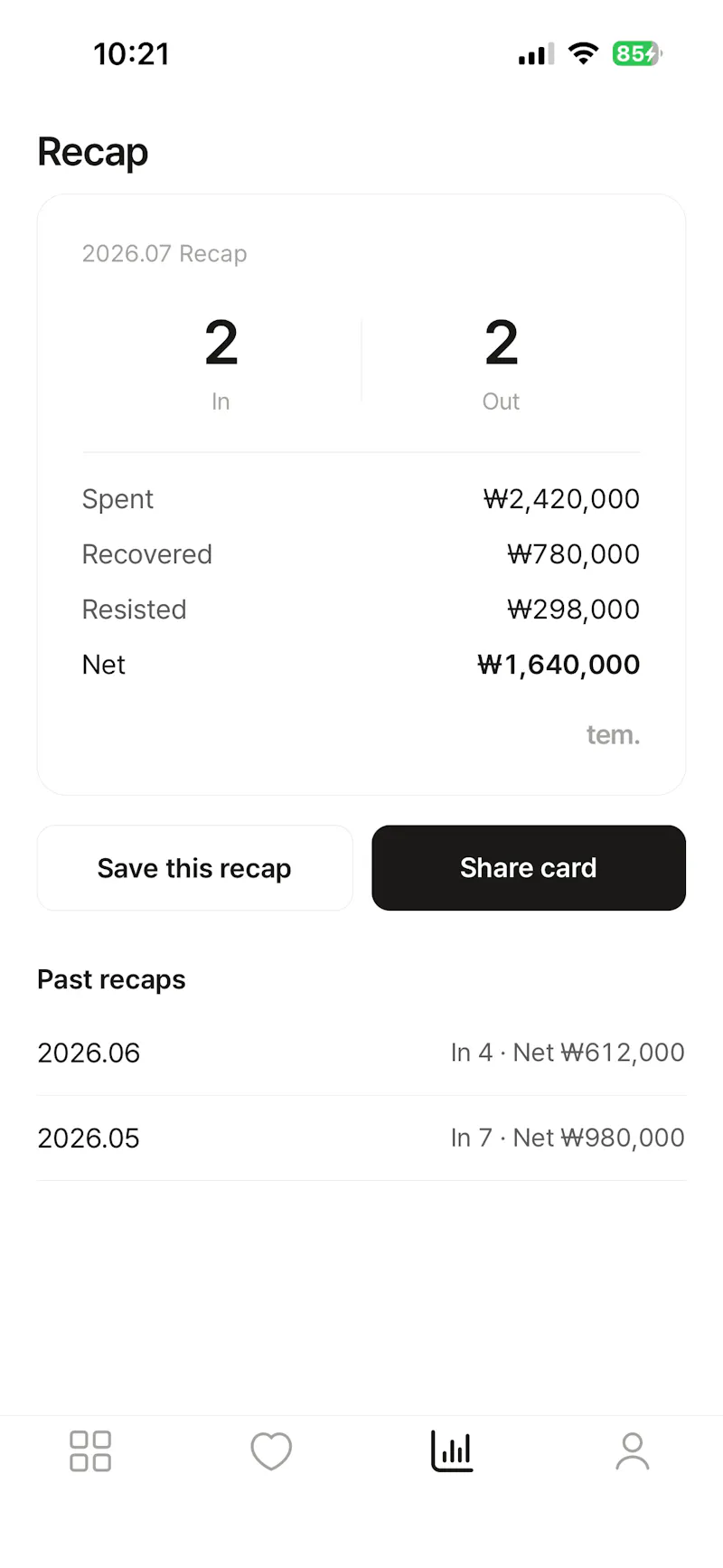Viewport: 723px width, 1568px height.
Task: Open the 2026.05 past recap
Action: (x=361, y=1138)
